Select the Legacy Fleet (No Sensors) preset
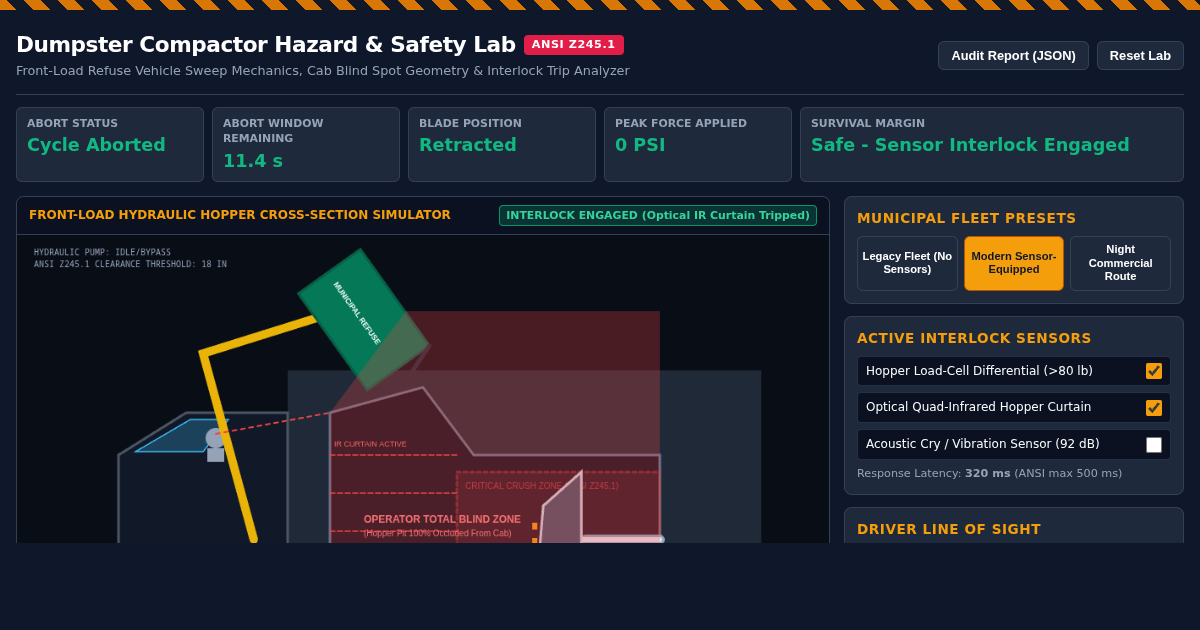The height and width of the screenshot is (630, 1200). tap(907, 263)
